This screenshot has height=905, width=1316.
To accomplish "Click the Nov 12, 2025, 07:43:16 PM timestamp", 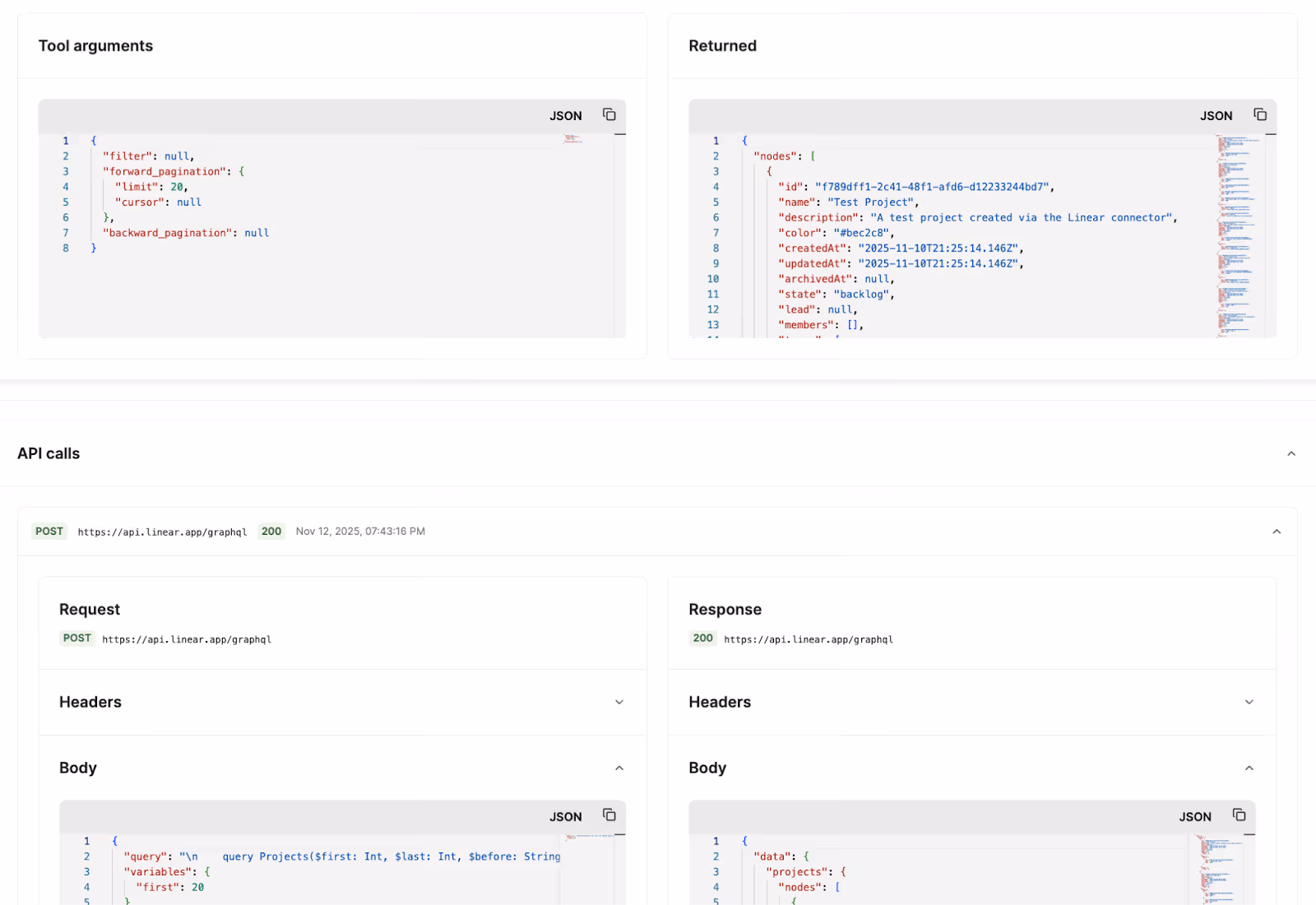I will [x=360, y=531].
